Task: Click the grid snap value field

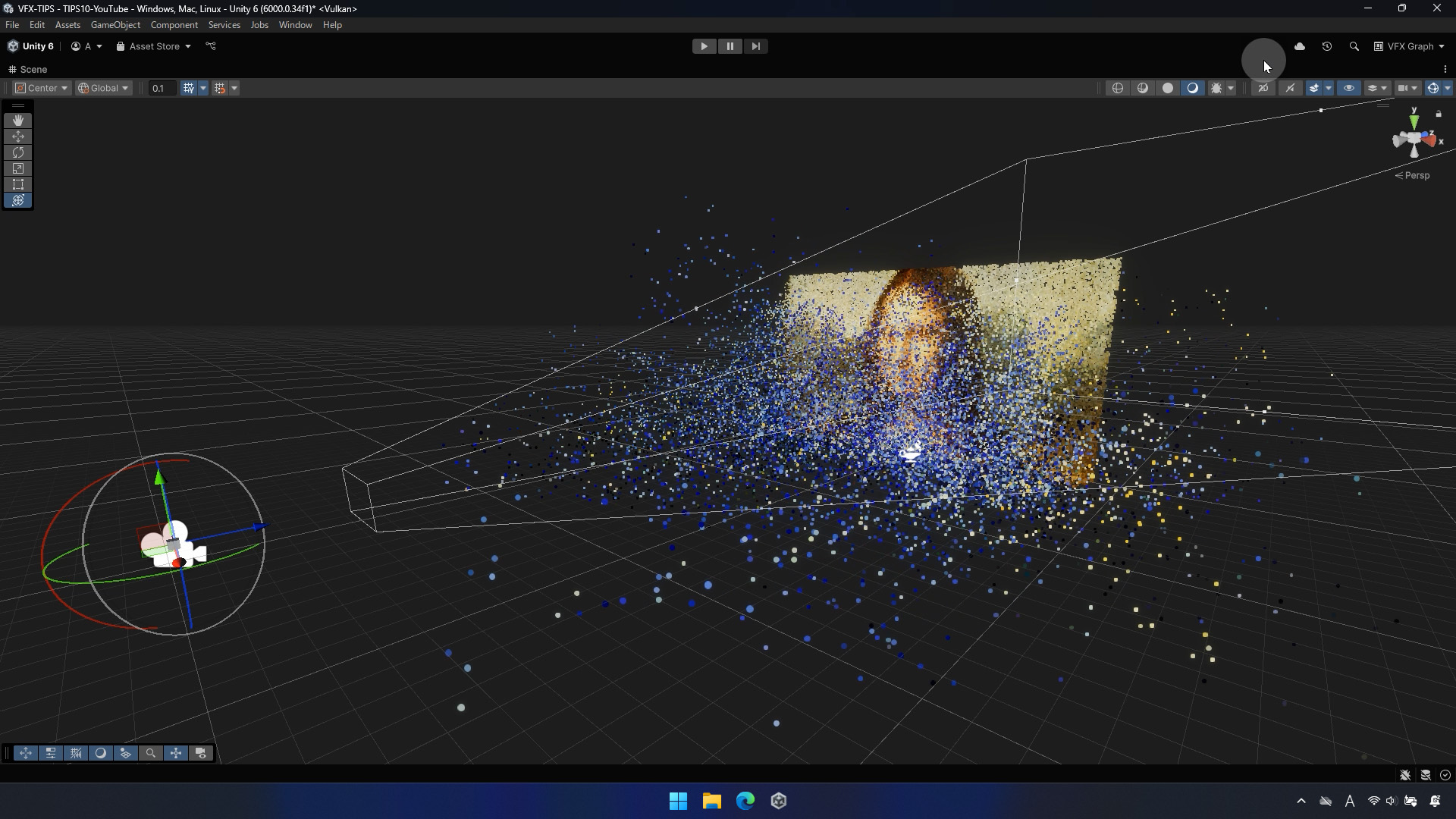Action: coord(162,88)
